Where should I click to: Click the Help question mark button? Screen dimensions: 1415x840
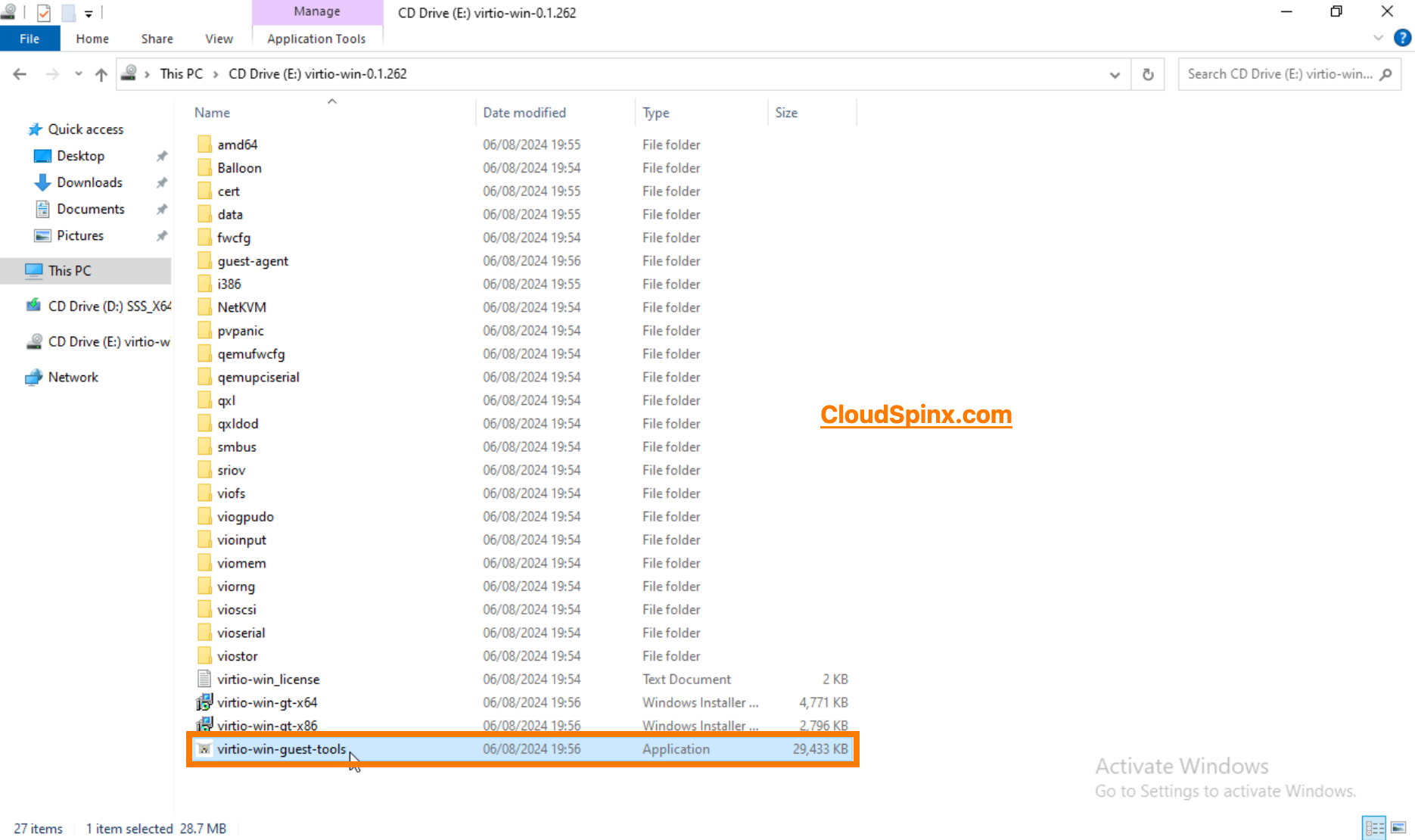click(x=1404, y=38)
